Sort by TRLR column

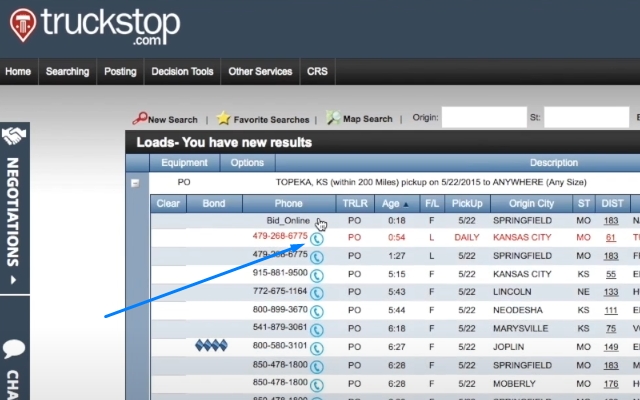click(x=355, y=204)
